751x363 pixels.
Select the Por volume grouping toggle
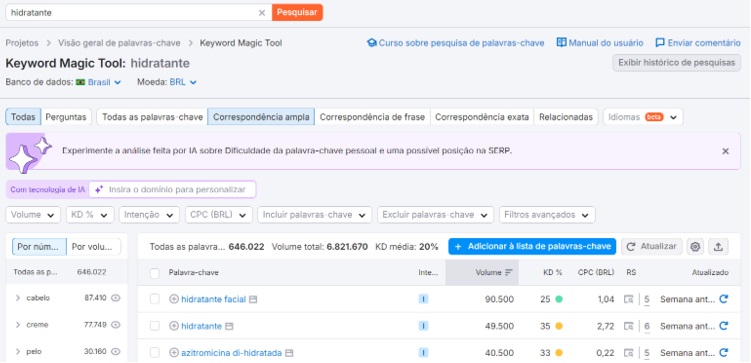click(x=94, y=247)
